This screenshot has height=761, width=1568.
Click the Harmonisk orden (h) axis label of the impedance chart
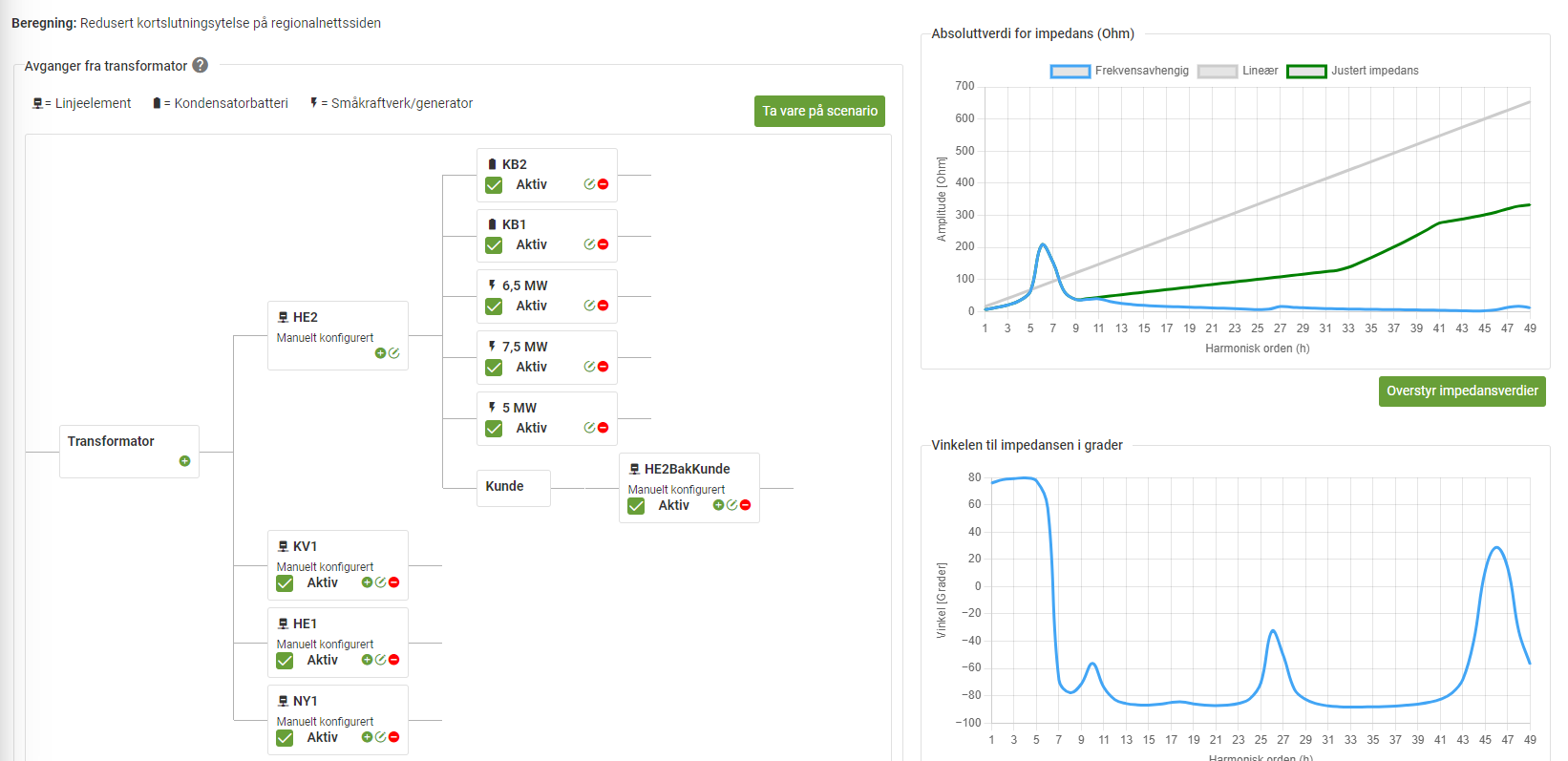[x=1257, y=349]
